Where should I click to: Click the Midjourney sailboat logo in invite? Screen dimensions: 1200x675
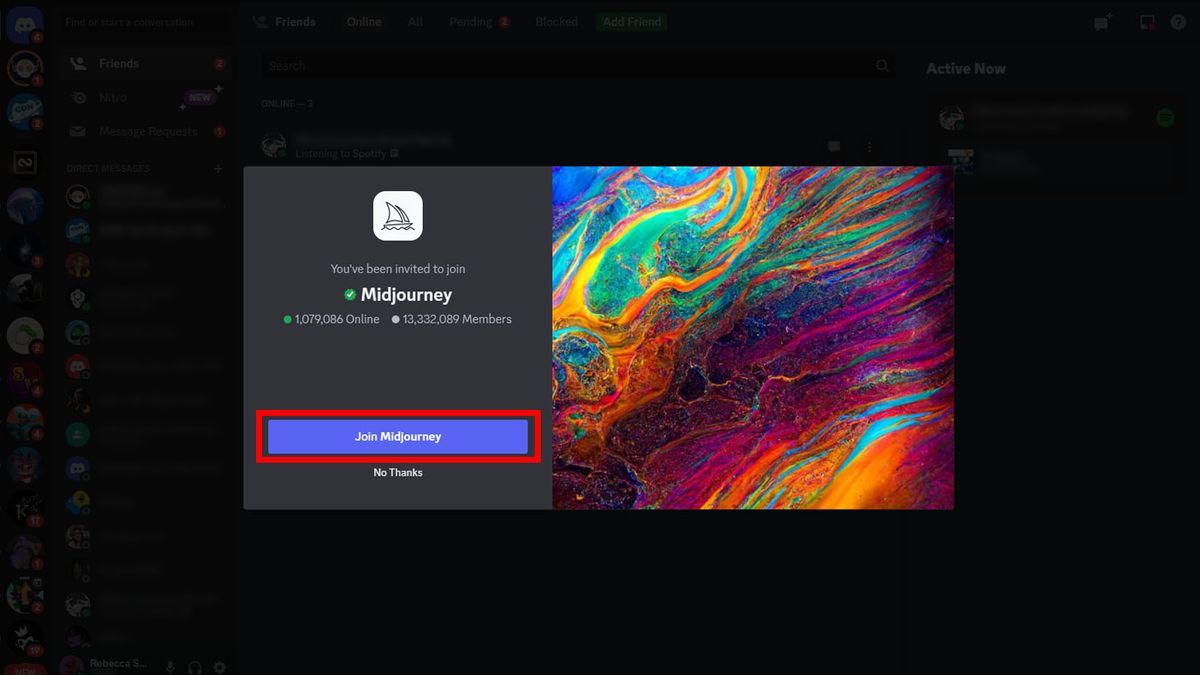(x=398, y=216)
